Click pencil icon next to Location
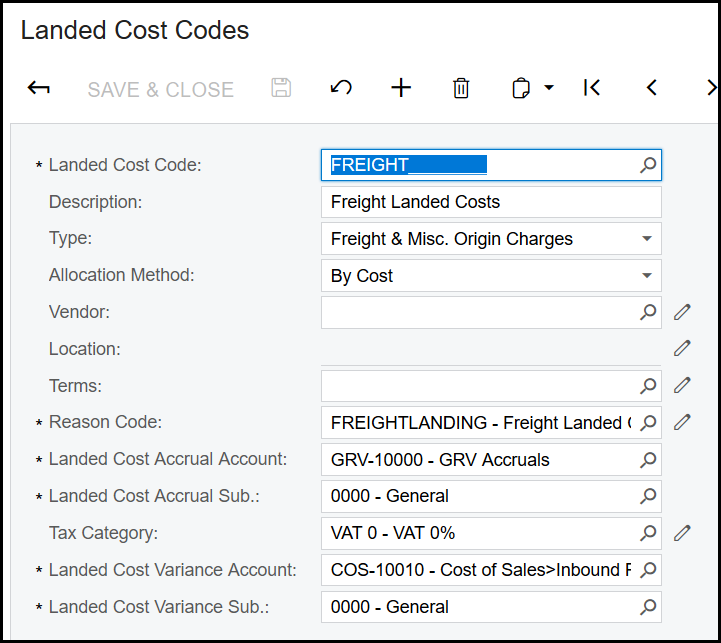 682,348
